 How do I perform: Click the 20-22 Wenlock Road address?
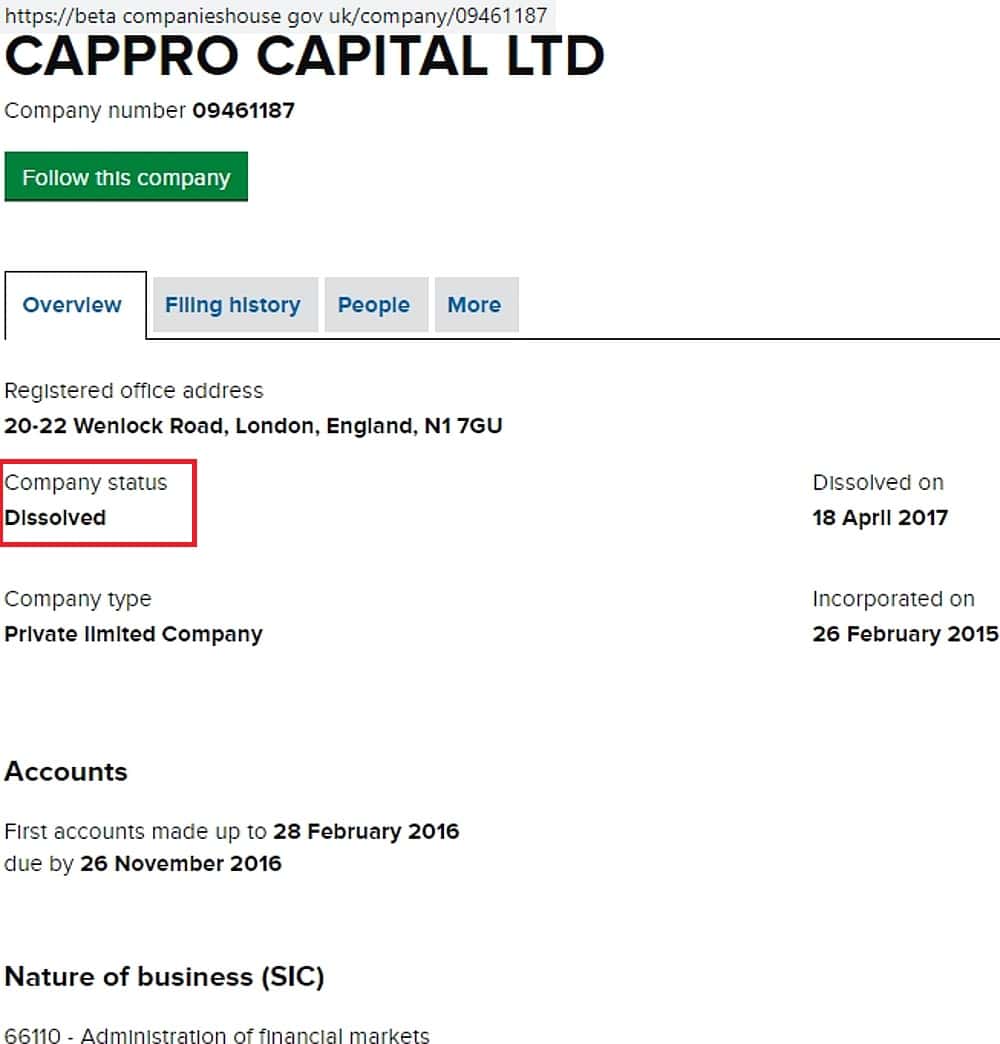[x=253, y=426]
